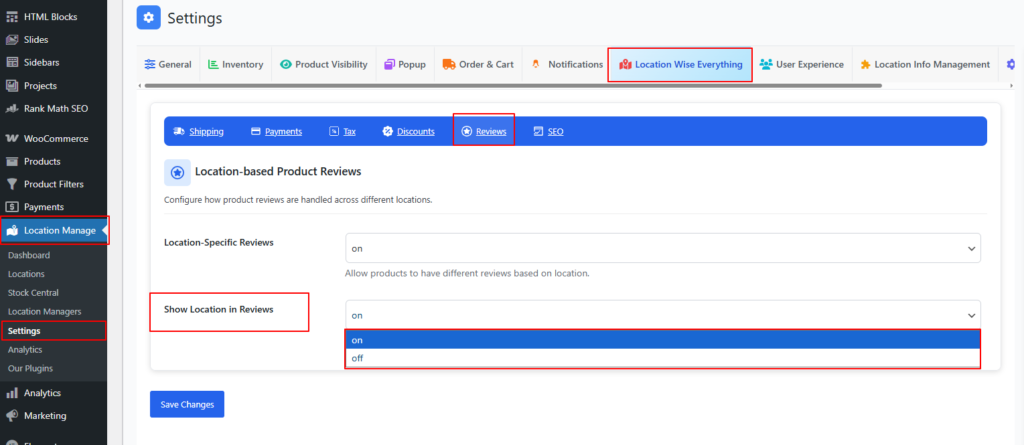
Task: Open the Inventory settings tab
Action: pyautogui.click(x=235, y=65)
